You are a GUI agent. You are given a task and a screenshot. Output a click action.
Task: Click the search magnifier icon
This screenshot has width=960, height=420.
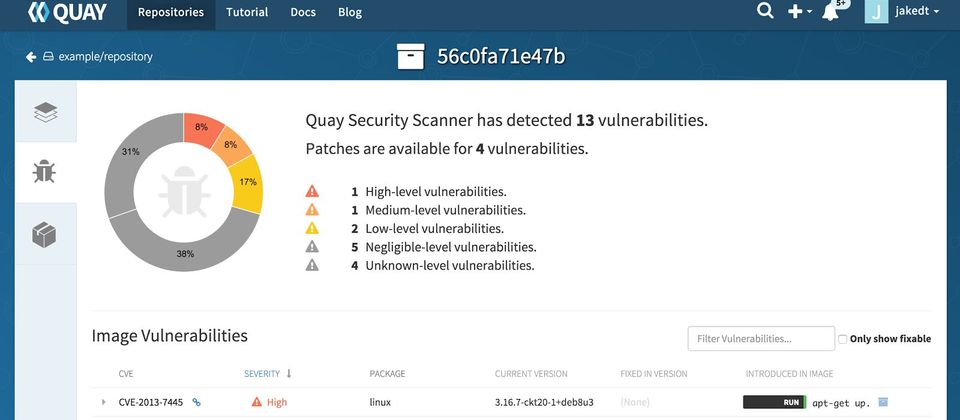765,11
